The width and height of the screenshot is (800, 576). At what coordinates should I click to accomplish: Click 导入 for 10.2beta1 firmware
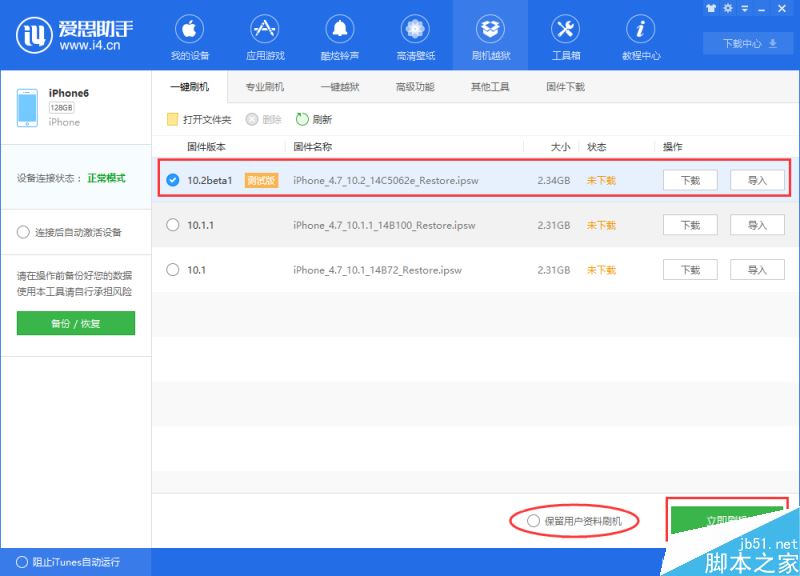(x=757, y=180)
